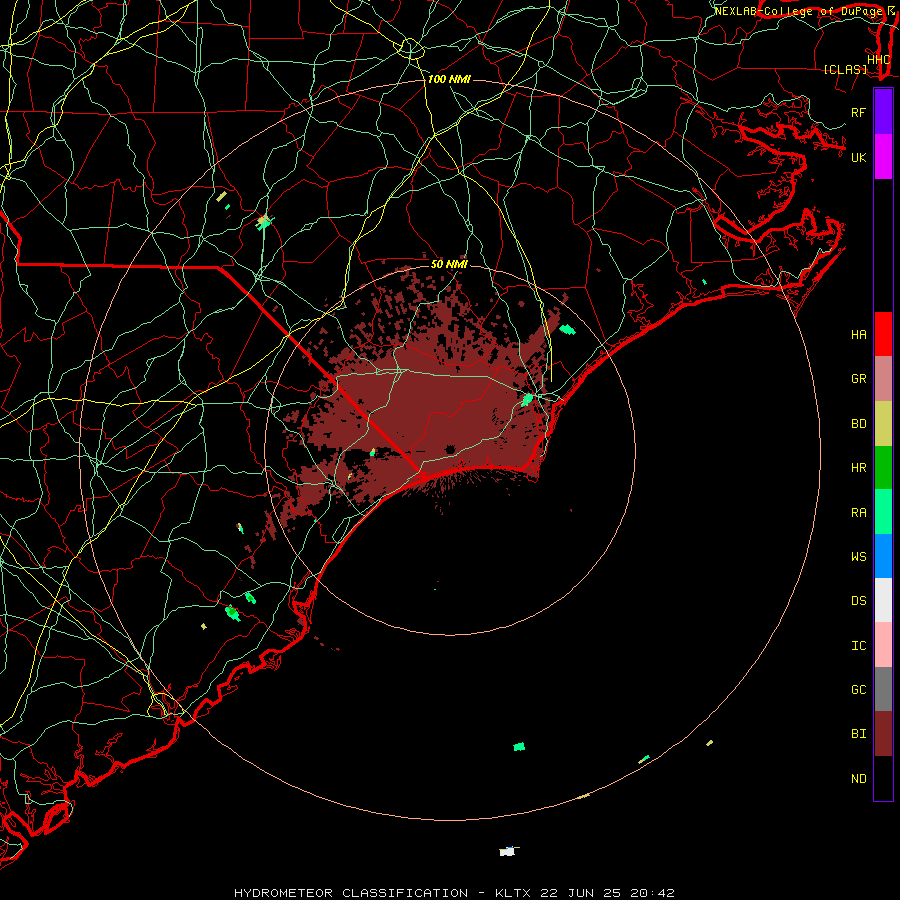Click the HA legend label
900x900 pixels.
[x=858, y=335]
